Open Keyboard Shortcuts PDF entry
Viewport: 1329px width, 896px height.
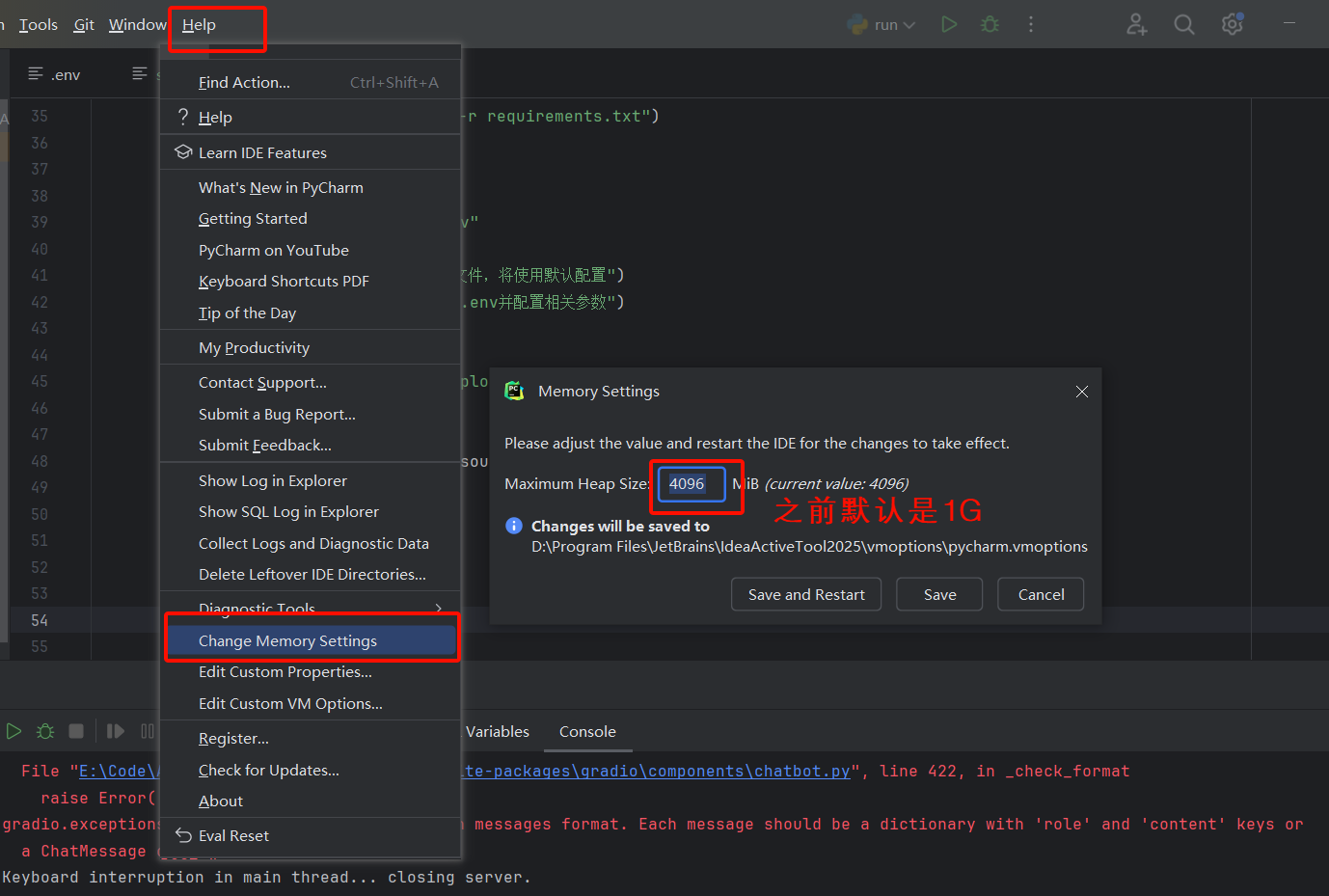click(x=311, y=281)
